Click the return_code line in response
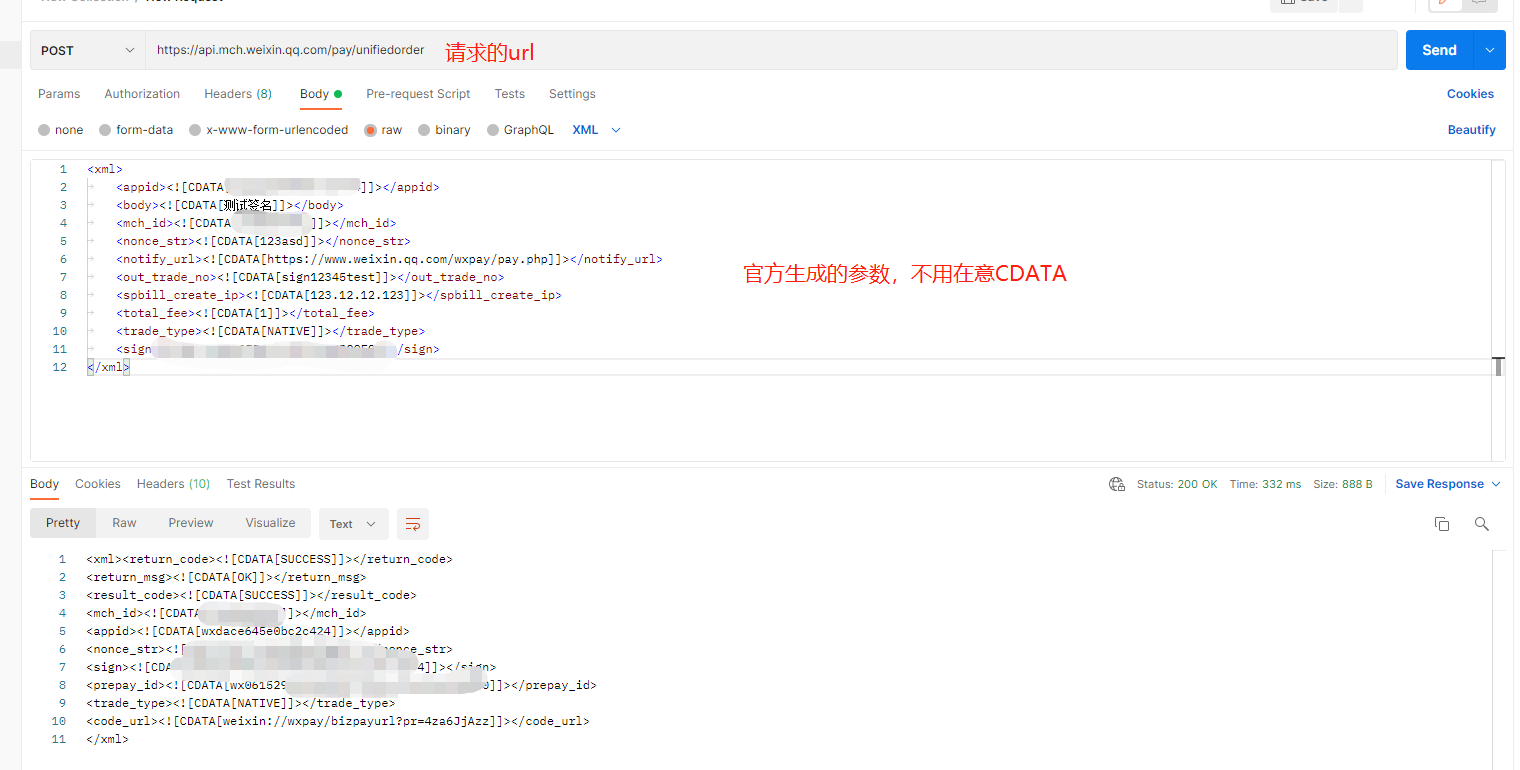Viewport: 1520px width, 770px height. (270, 559)
